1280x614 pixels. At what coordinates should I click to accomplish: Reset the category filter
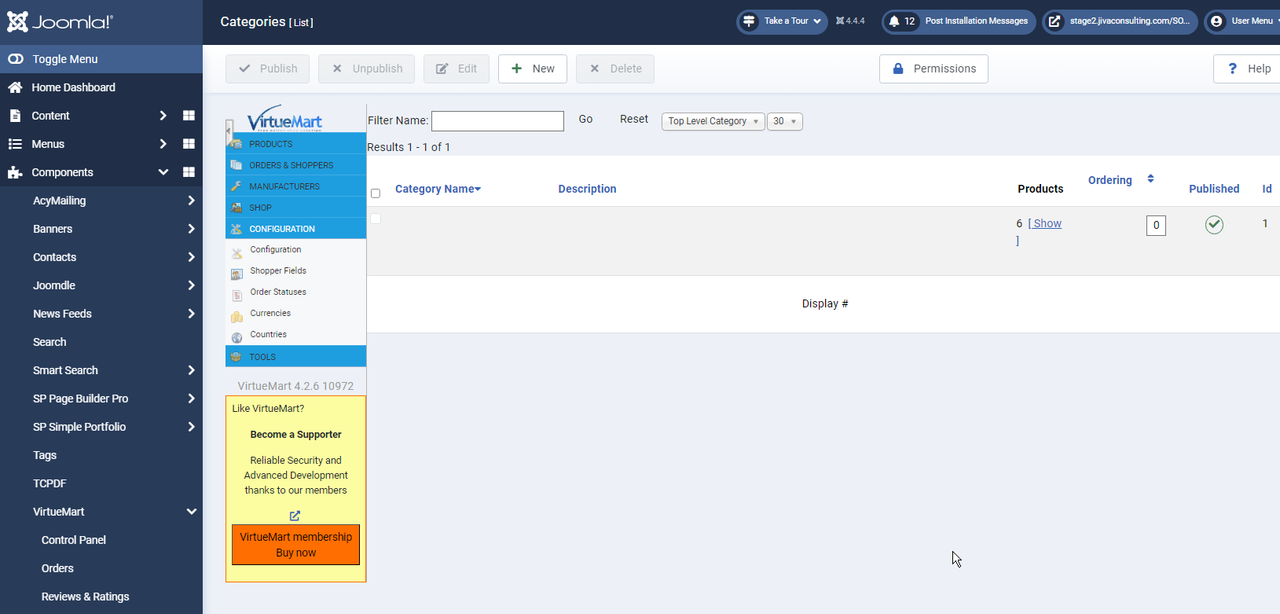pos(634,119)
